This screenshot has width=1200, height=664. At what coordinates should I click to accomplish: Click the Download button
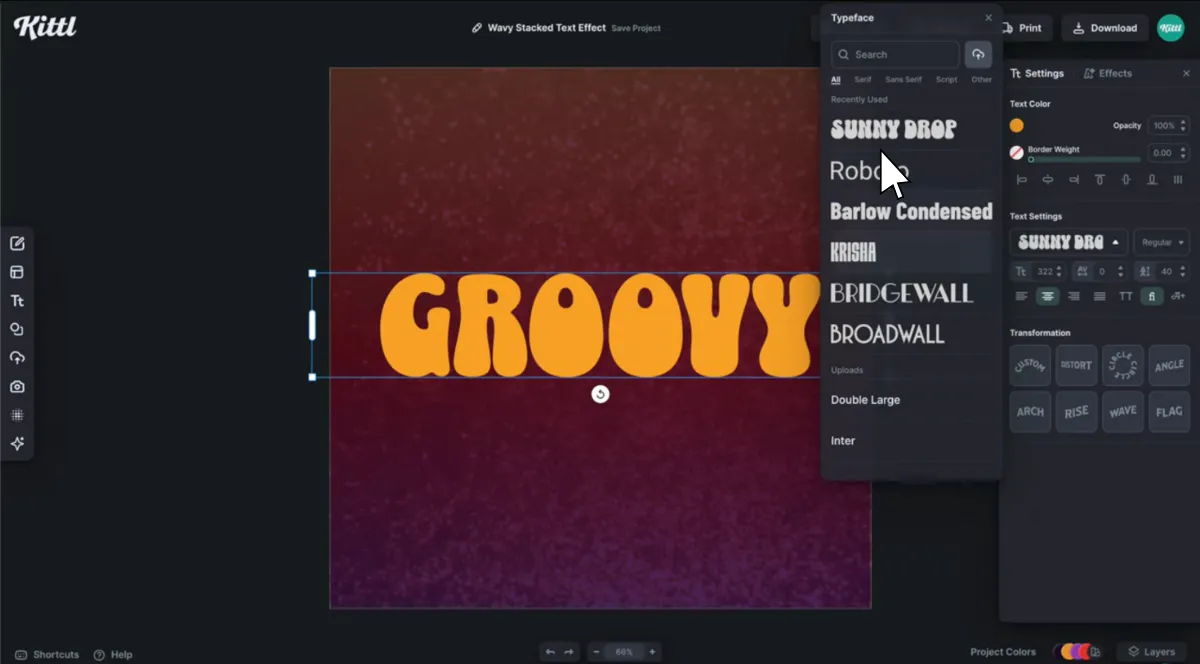pyautogui.click(x=1103, y=27)
